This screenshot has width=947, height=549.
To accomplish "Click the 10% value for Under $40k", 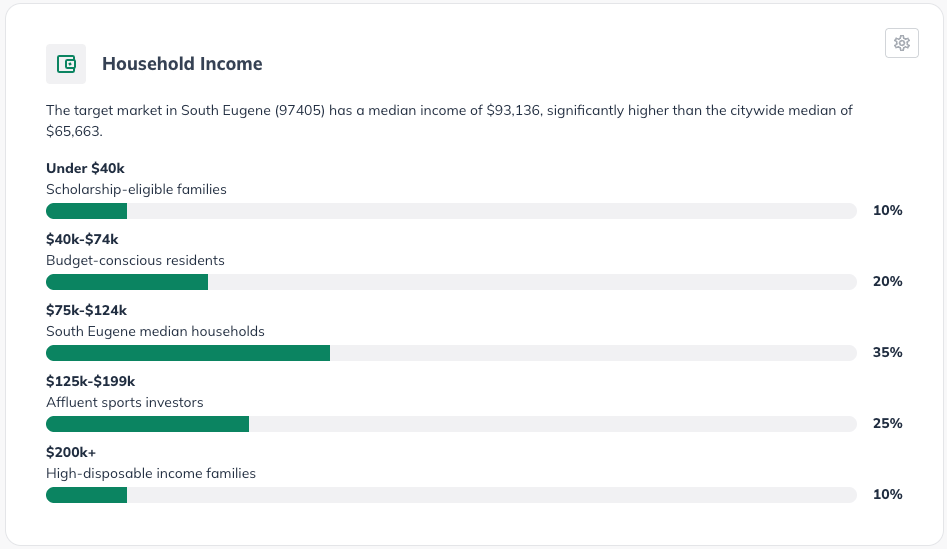I will point(887,210).
